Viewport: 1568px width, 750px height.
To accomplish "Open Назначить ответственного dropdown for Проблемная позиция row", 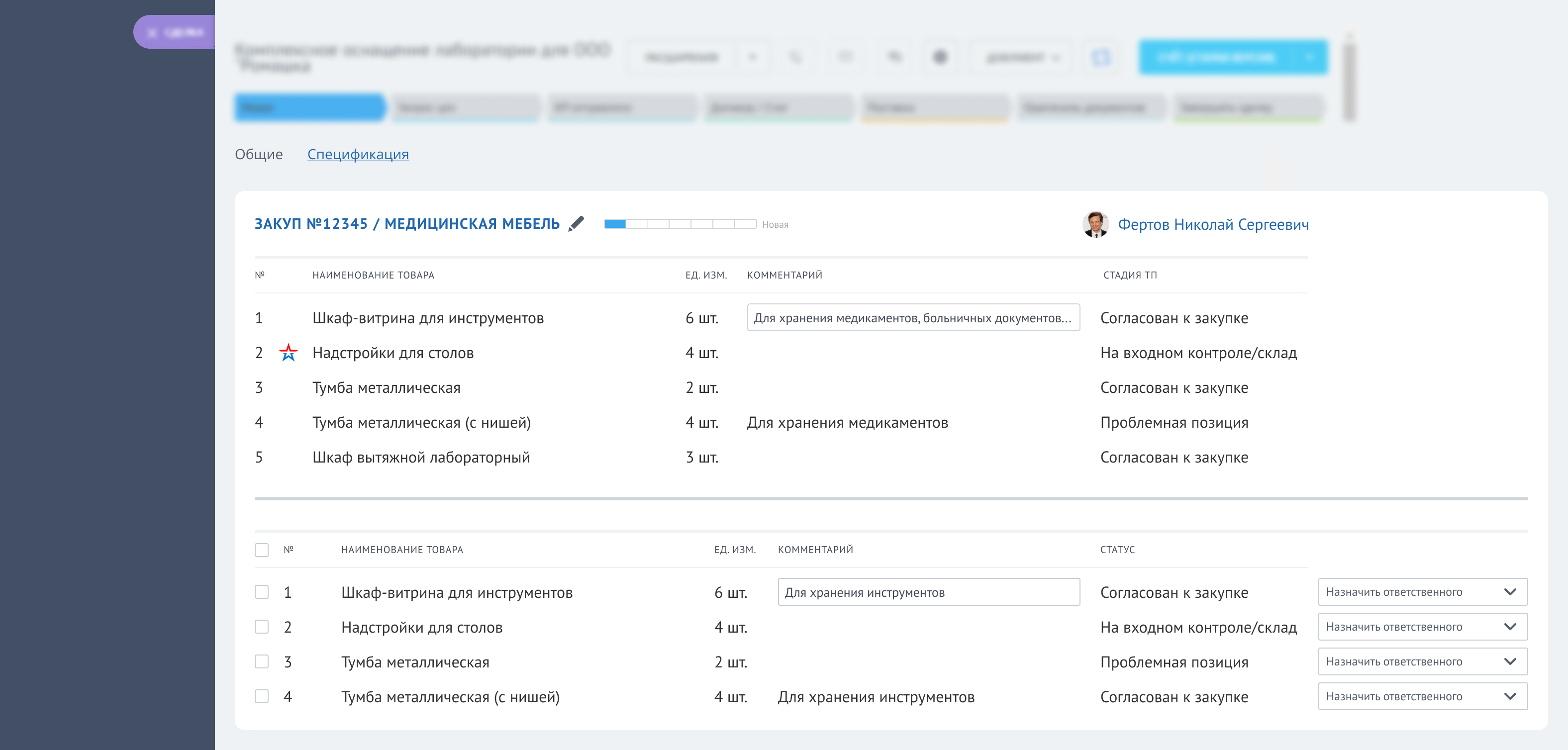I will (1423, 662).
